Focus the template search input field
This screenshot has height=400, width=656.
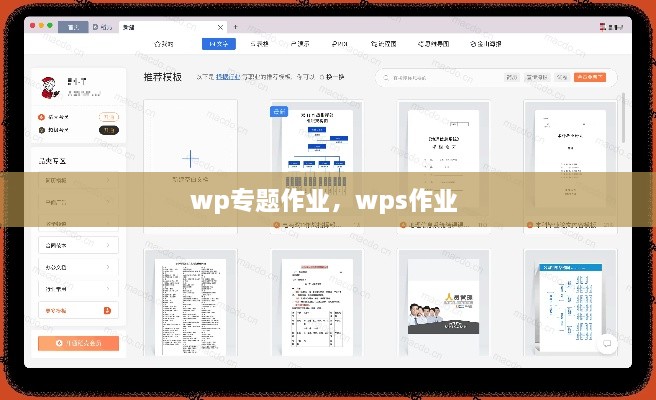pyautogui.click(x=443, y=77)
